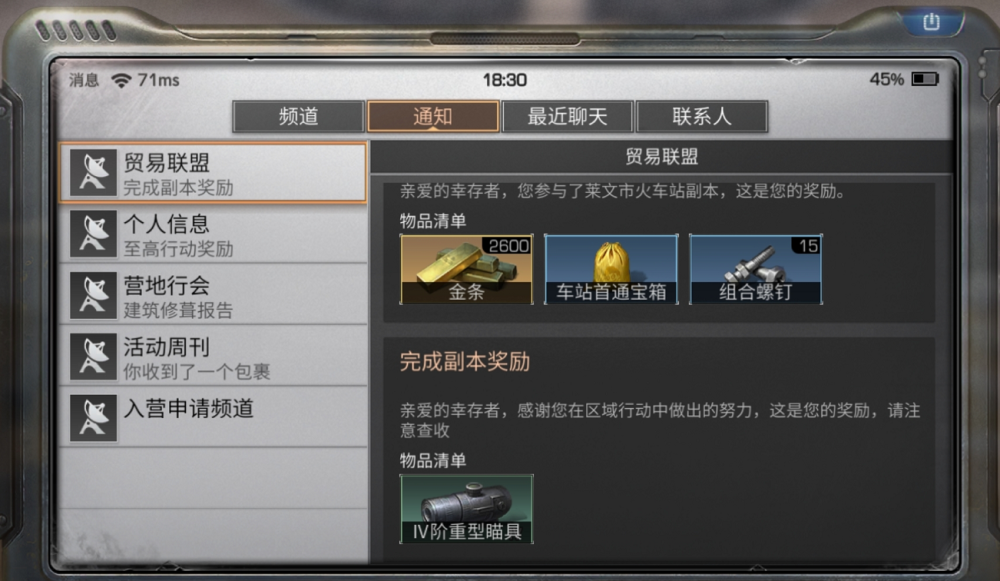1000x581 pixels.
Task: Open the 个人信息 至高行动奖励 notification
Action: pyautogui.click(x=213, y=235)
